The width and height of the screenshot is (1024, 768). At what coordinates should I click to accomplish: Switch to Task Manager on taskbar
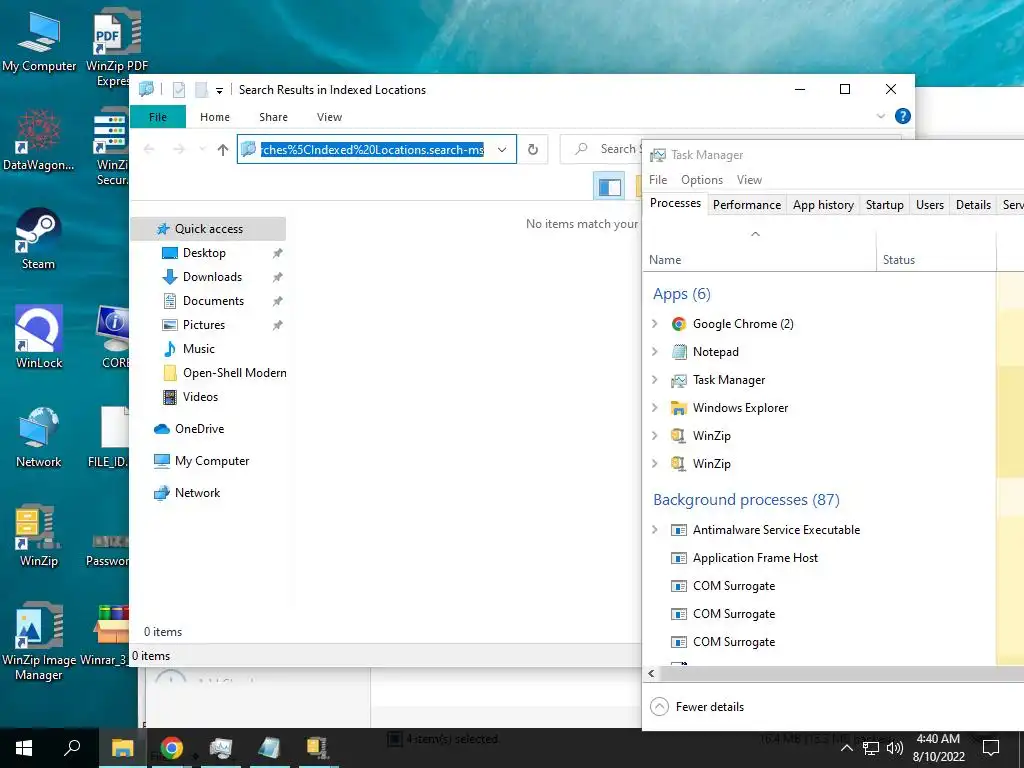click(x=221, y=748)
